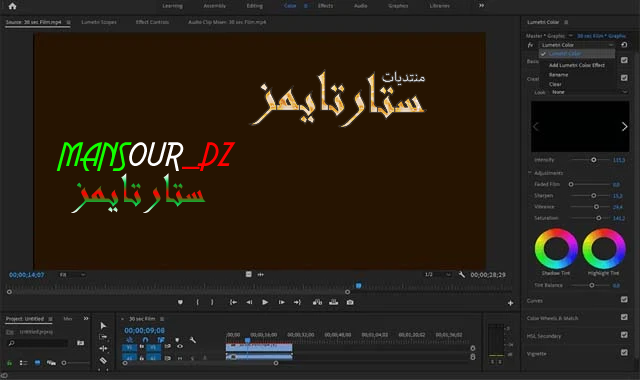Choose Clear in the Lumetri menu

click(x=555, y=84)
